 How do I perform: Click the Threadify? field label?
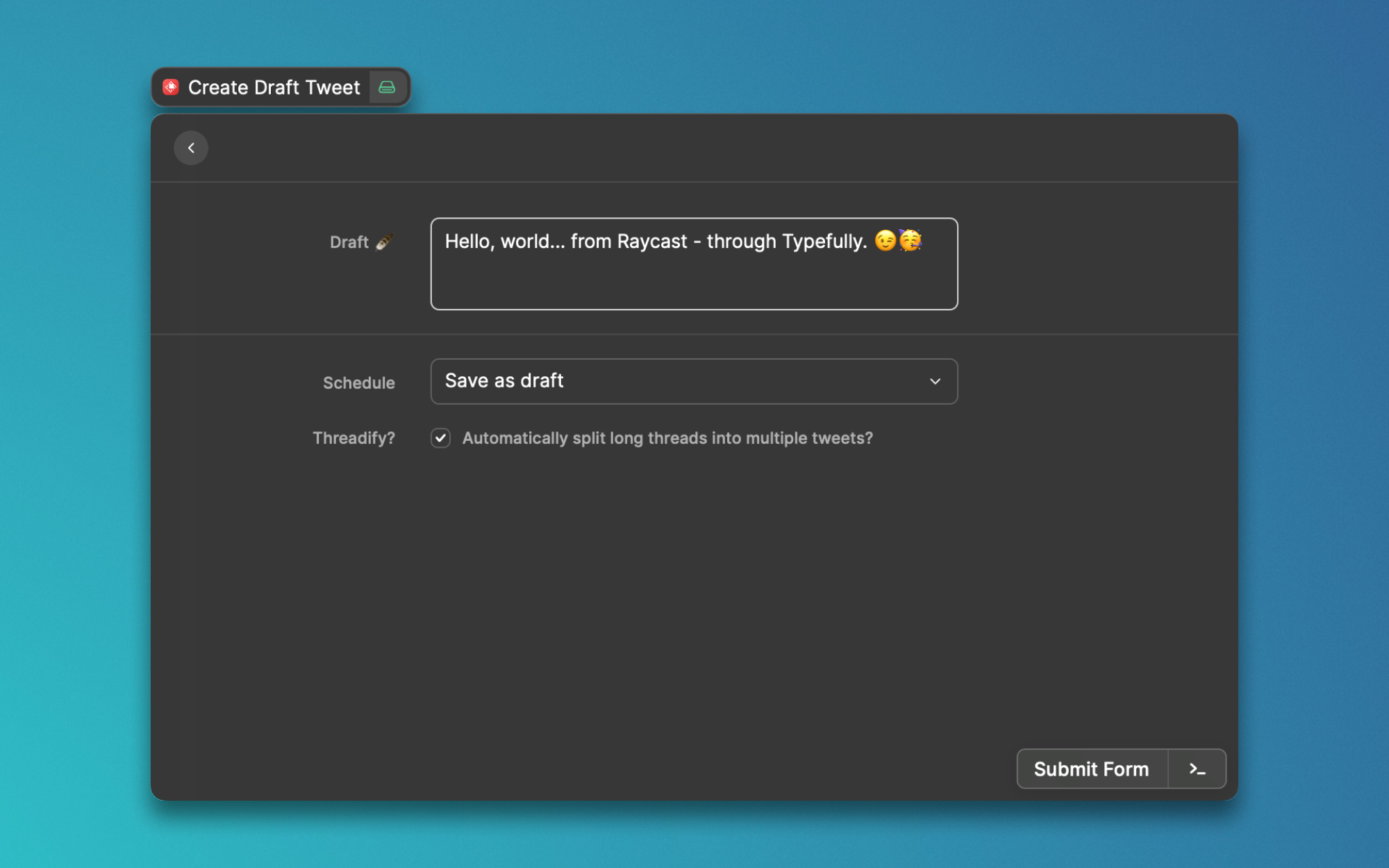pos(354,438)
